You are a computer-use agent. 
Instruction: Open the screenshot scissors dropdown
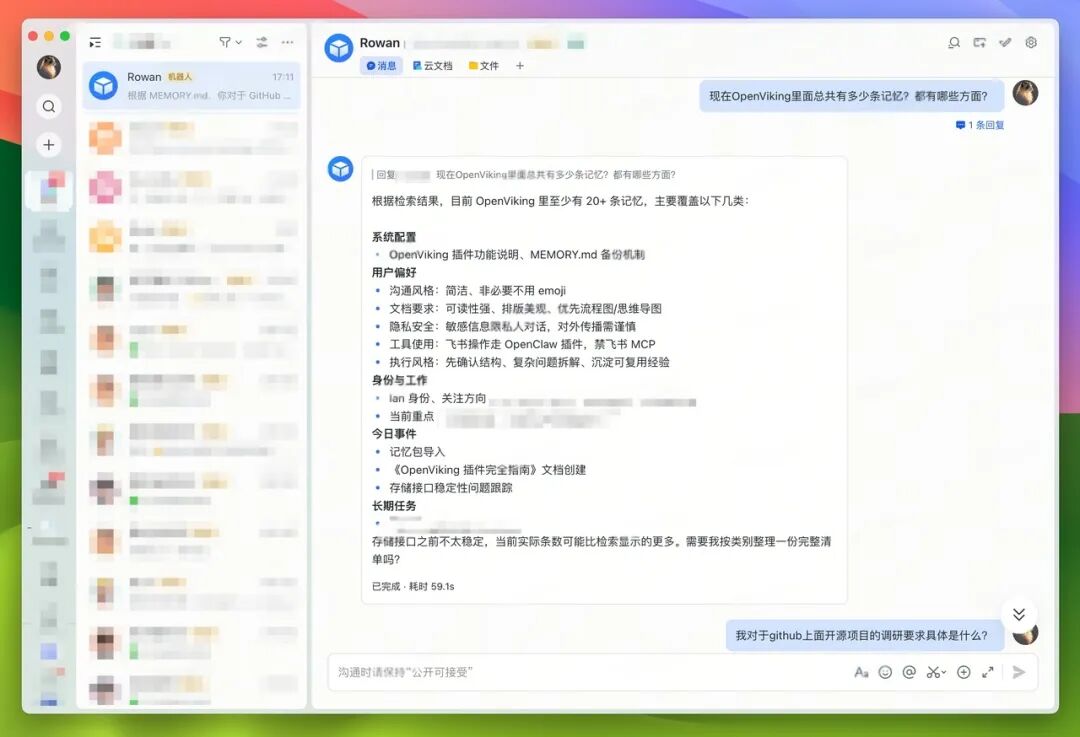[936, 672]
